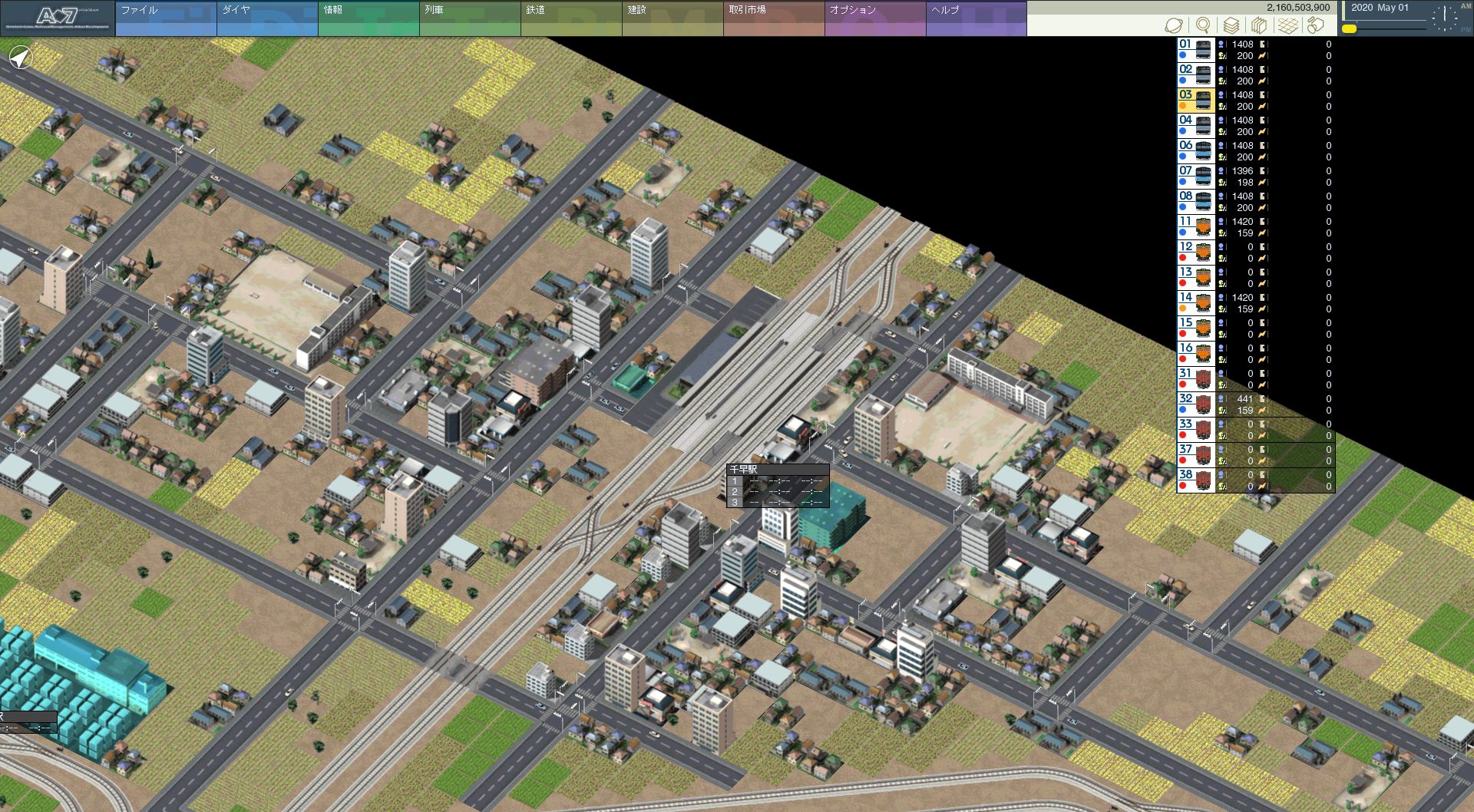Click the magnifying glass zoom icon
Screen dimensions: 1474x812
click(x=1203, y=25)
